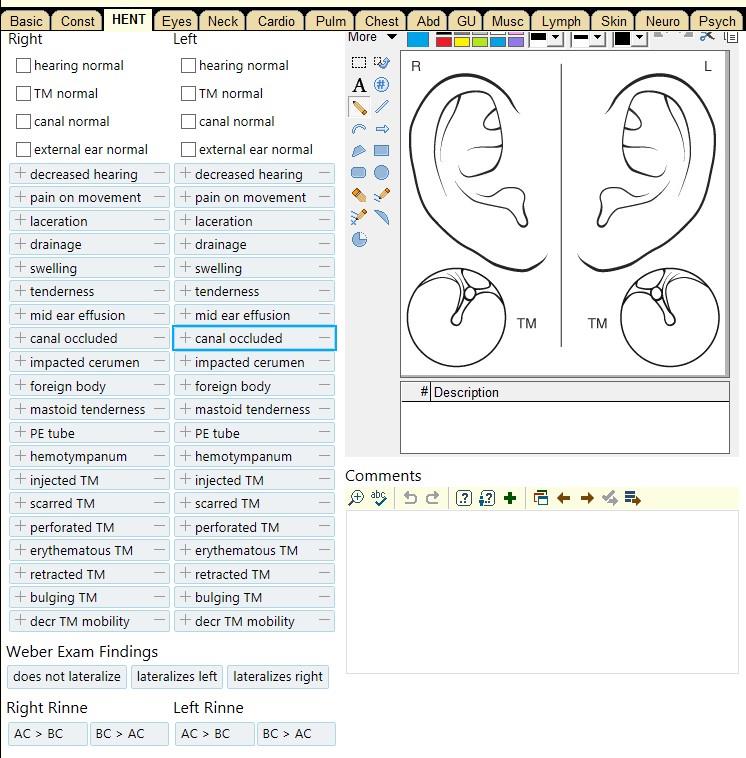This screenshot has height=758, width=746.
Task: Open the Cardio tab
Action: [276, 21]
